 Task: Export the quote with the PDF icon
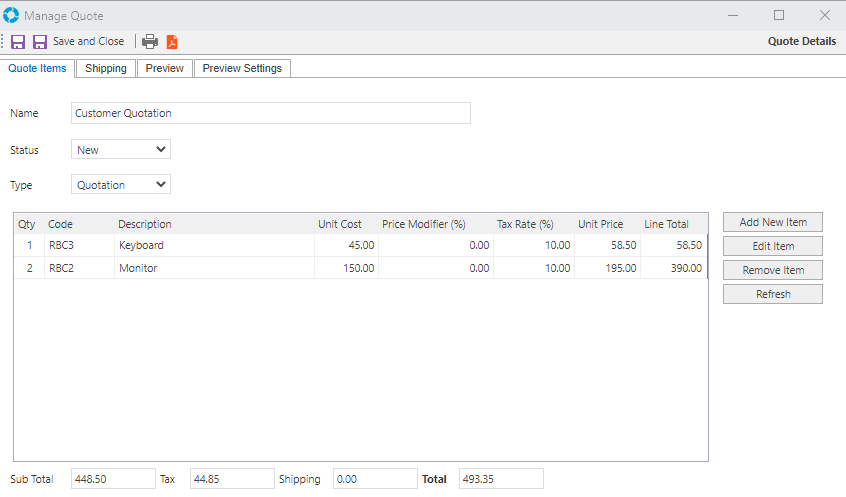click(172, 42)
